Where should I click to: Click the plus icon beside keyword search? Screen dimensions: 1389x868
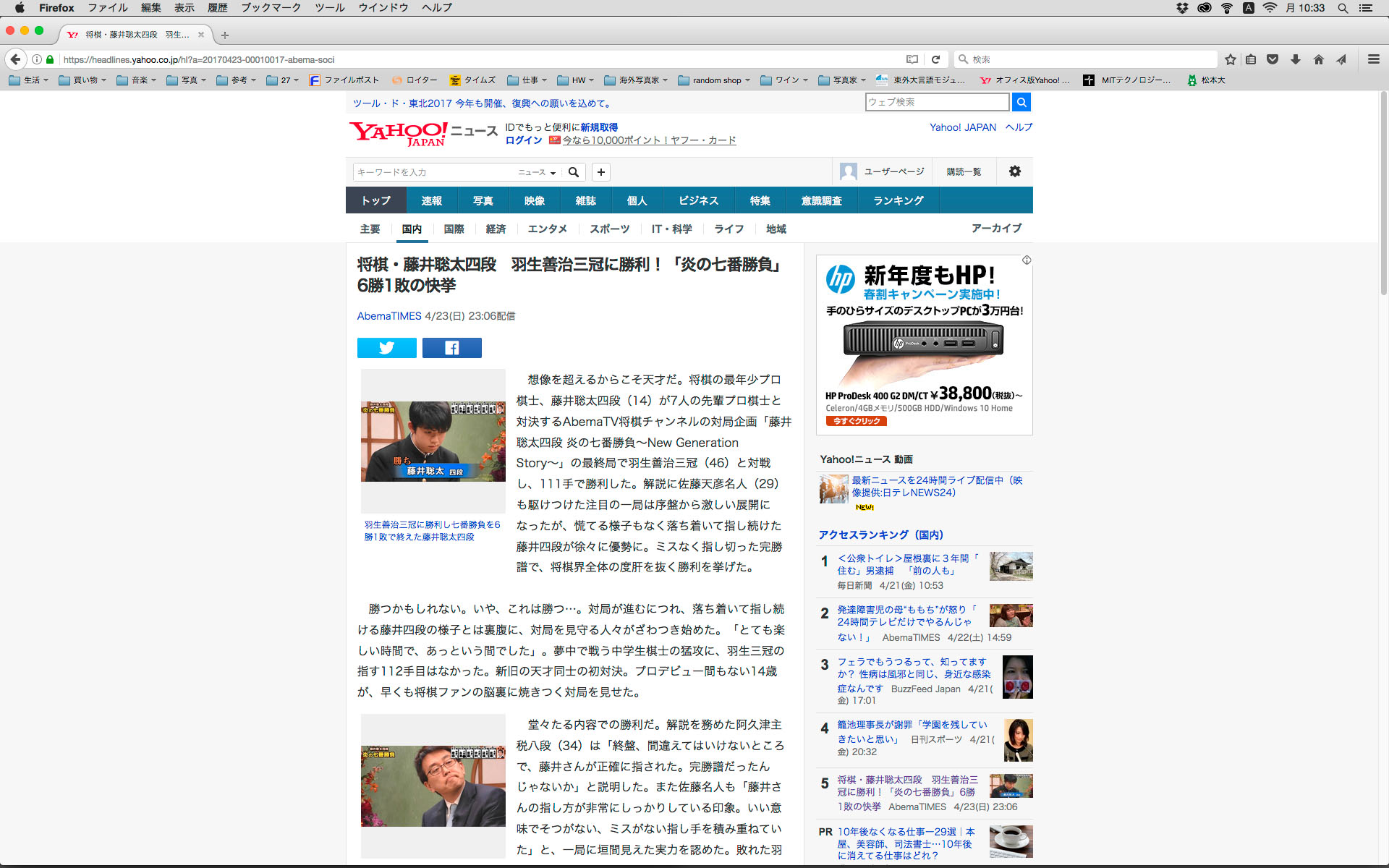pos(600,172)
